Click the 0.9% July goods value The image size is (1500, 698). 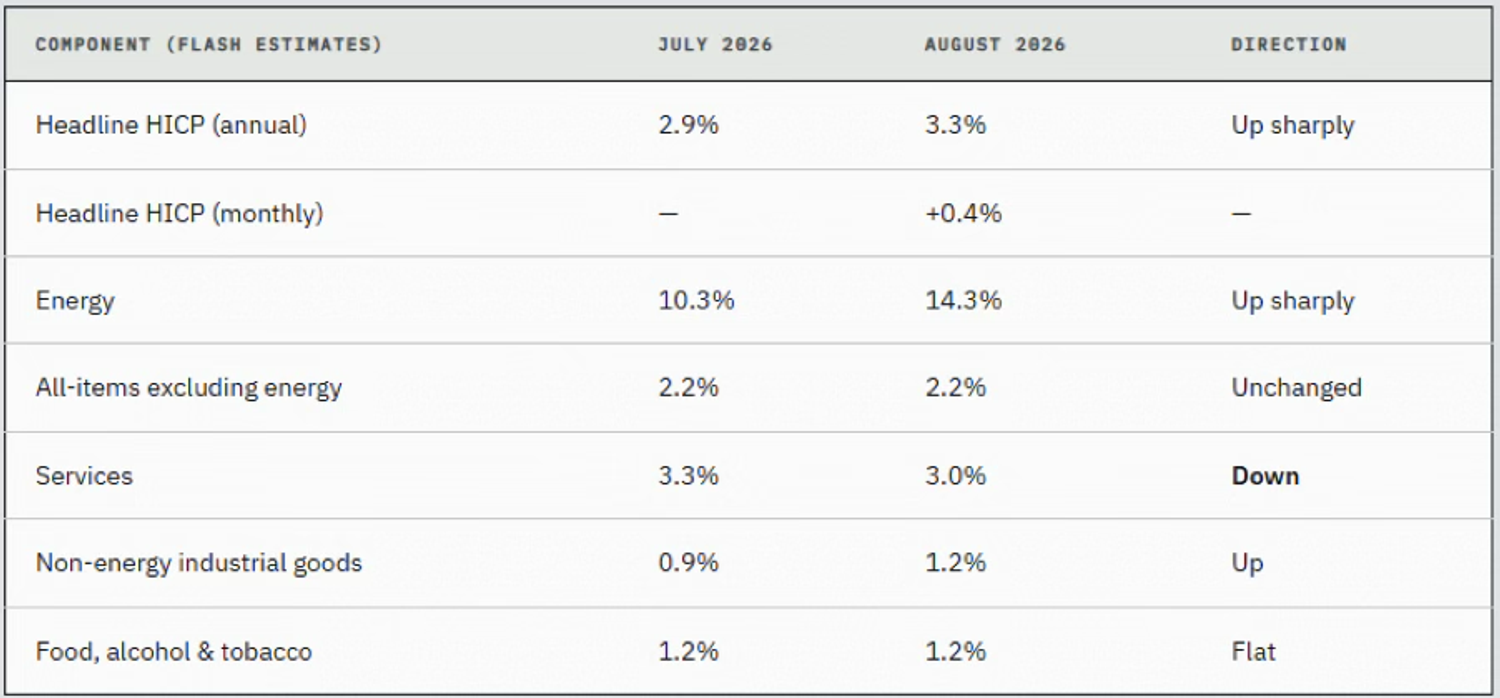coord(688,563)
